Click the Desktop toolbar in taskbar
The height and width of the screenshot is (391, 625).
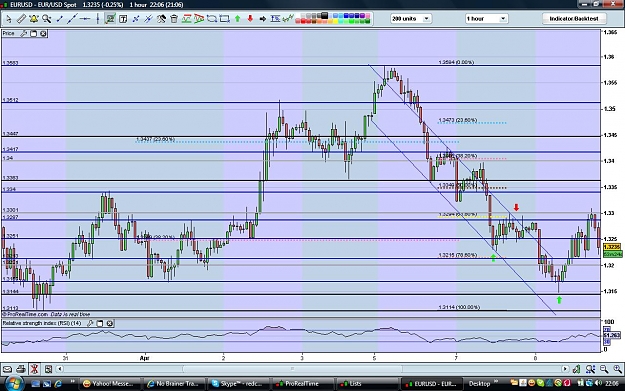tap(479, 384)
